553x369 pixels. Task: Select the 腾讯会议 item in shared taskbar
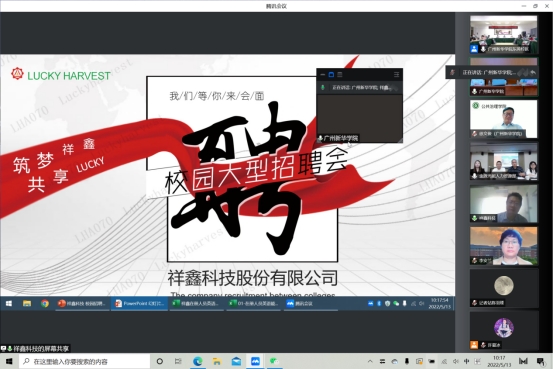pos(310,303)
